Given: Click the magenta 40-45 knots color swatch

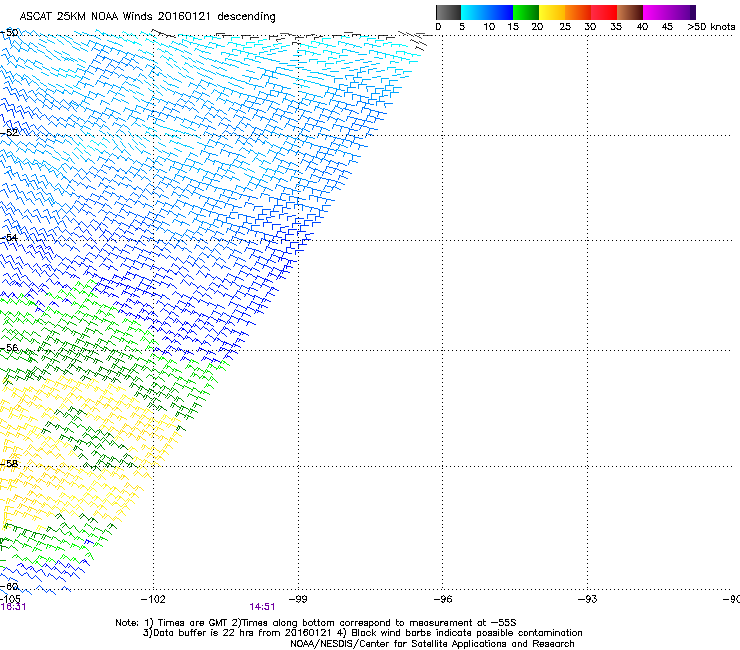Looking at the screenshot, I should (x=656, y=12).
